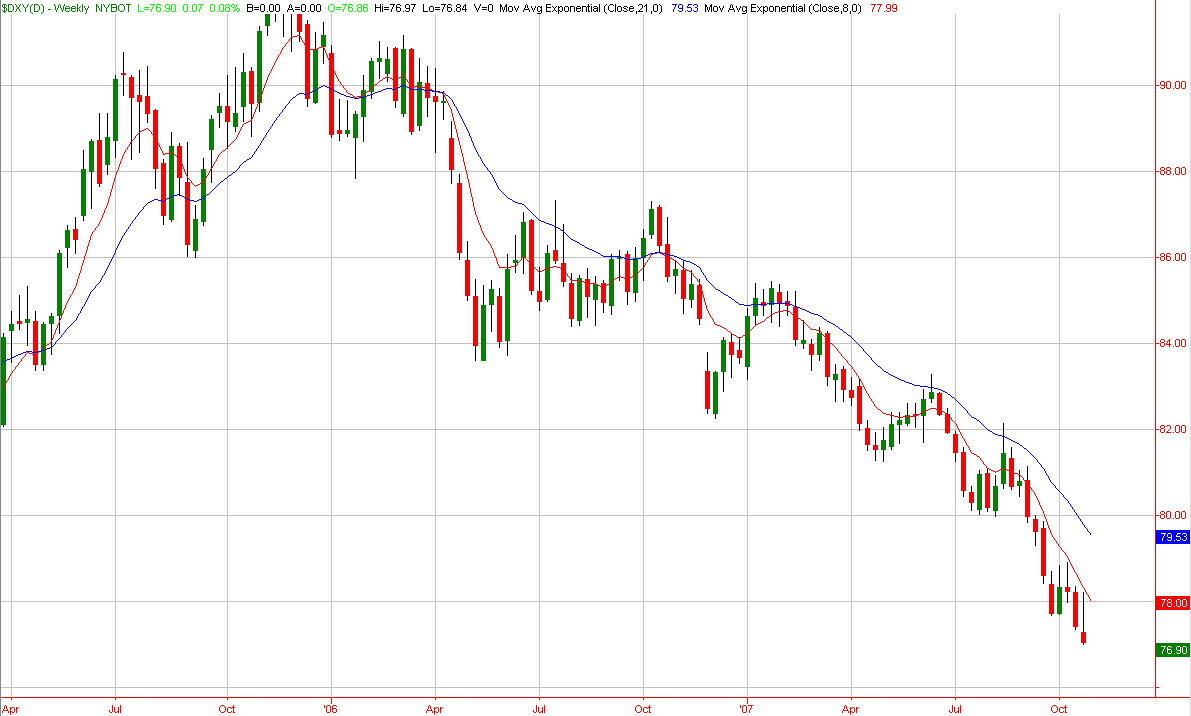Screen dimensions: 1191x716
Task: Click the A=0.00 ask value
Action: click(x=304, y=8)
